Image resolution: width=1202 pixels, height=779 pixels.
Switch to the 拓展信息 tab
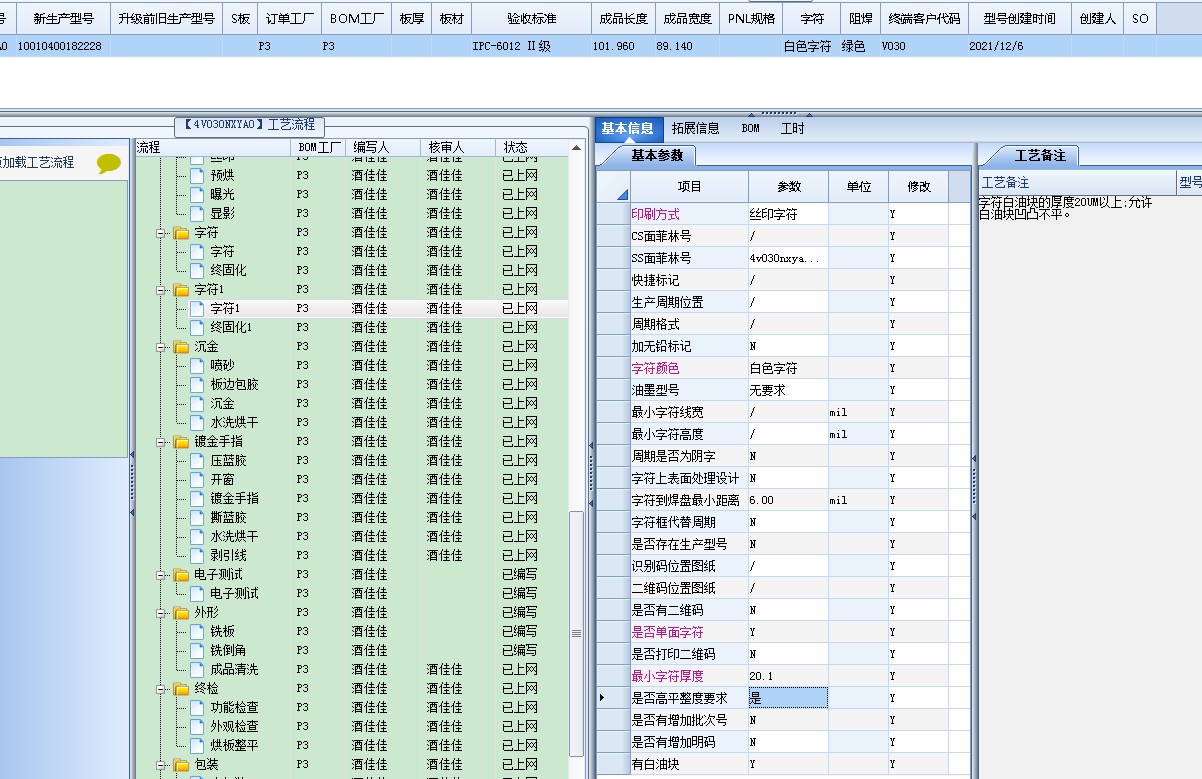(x=695, y=128)
